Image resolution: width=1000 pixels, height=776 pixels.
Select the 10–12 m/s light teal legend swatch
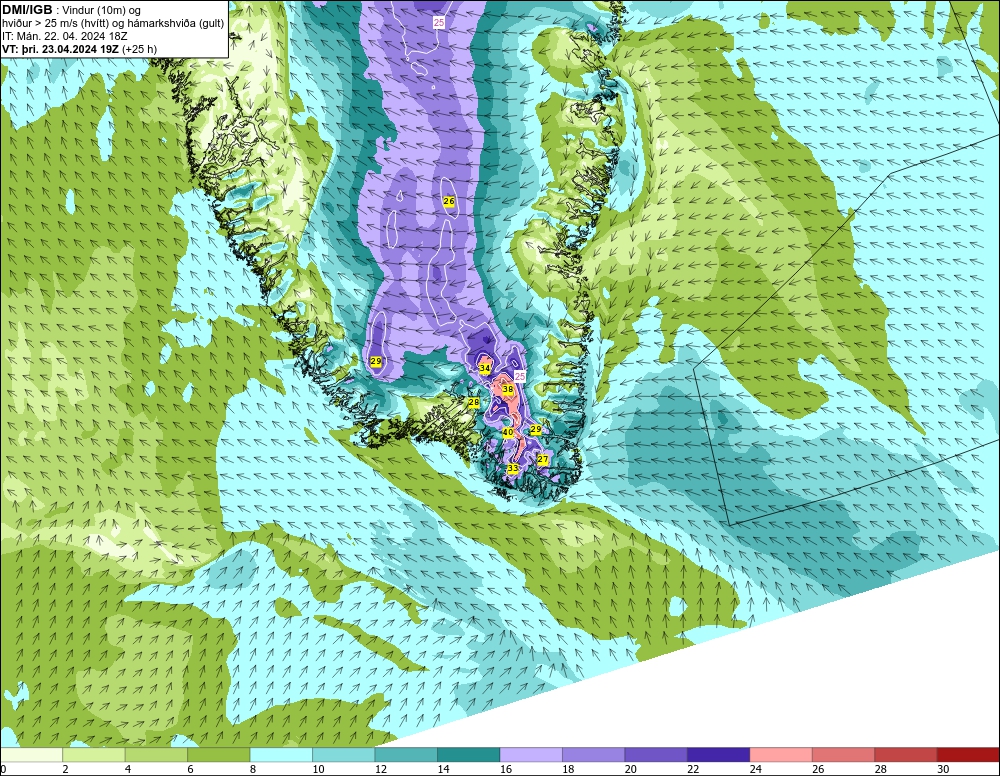(344, 755)
